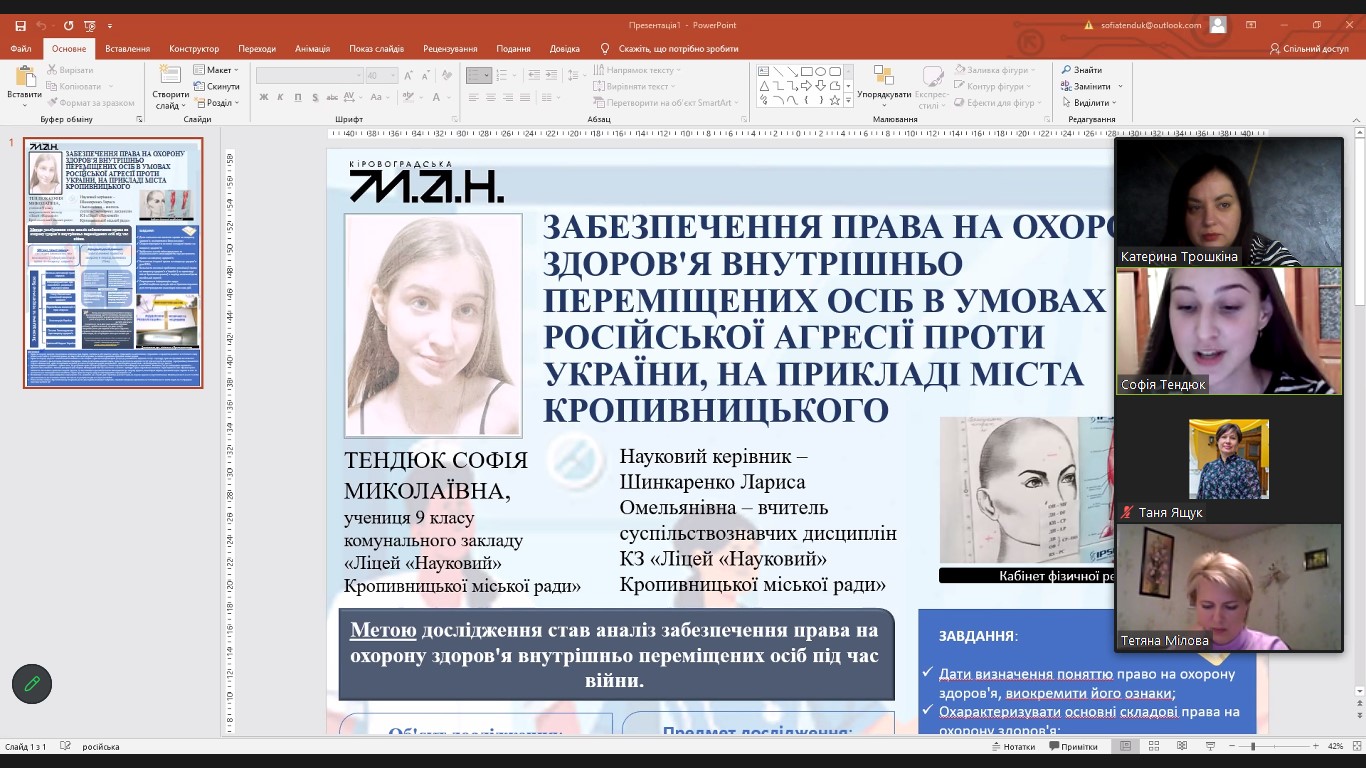The height and width of the screenshot is (768, 1366).
Task: Open the Вставлення ribbon tab
Action: point(127,49)
